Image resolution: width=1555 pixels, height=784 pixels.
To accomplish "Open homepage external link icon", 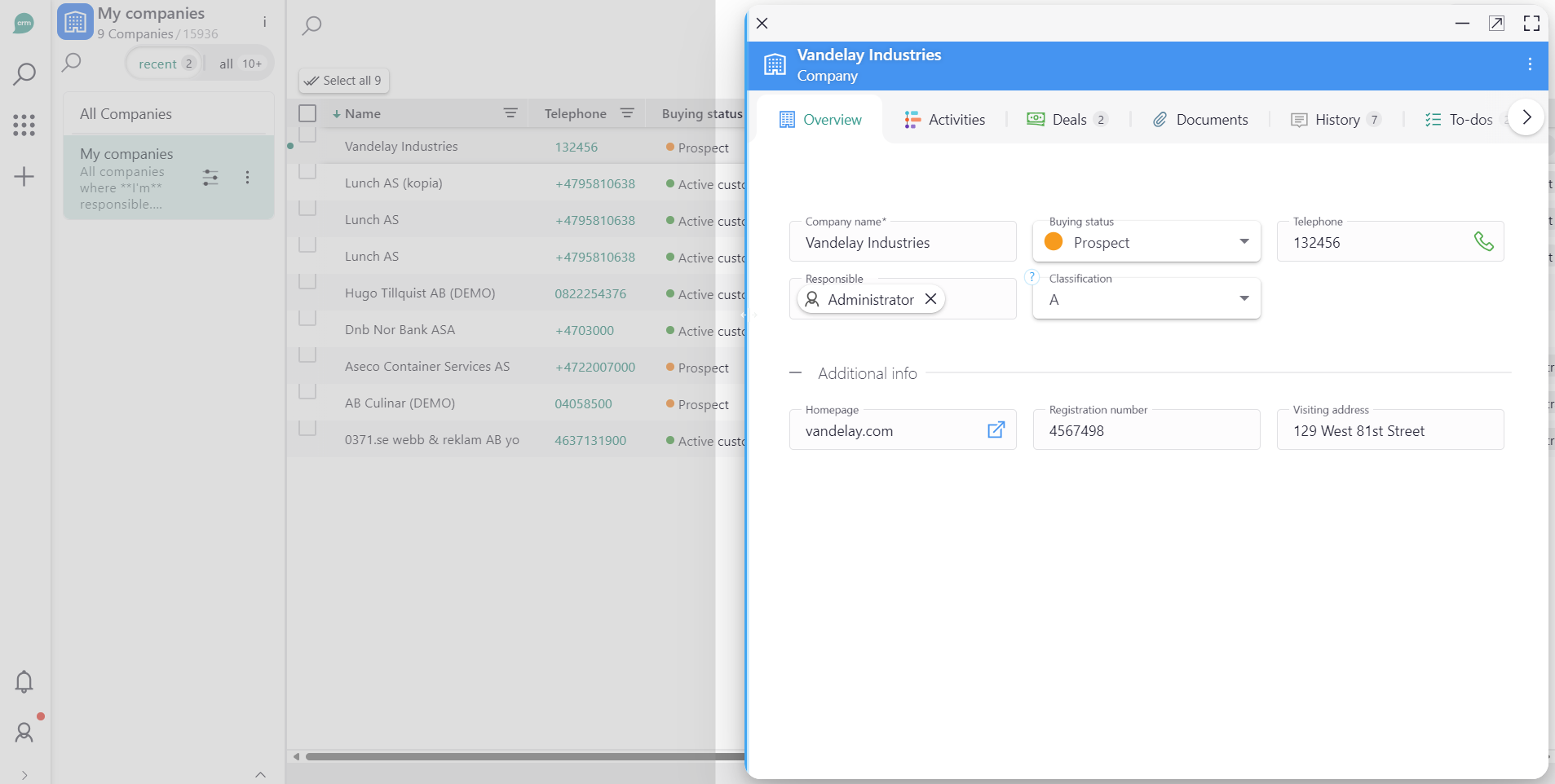I will 996,430.
